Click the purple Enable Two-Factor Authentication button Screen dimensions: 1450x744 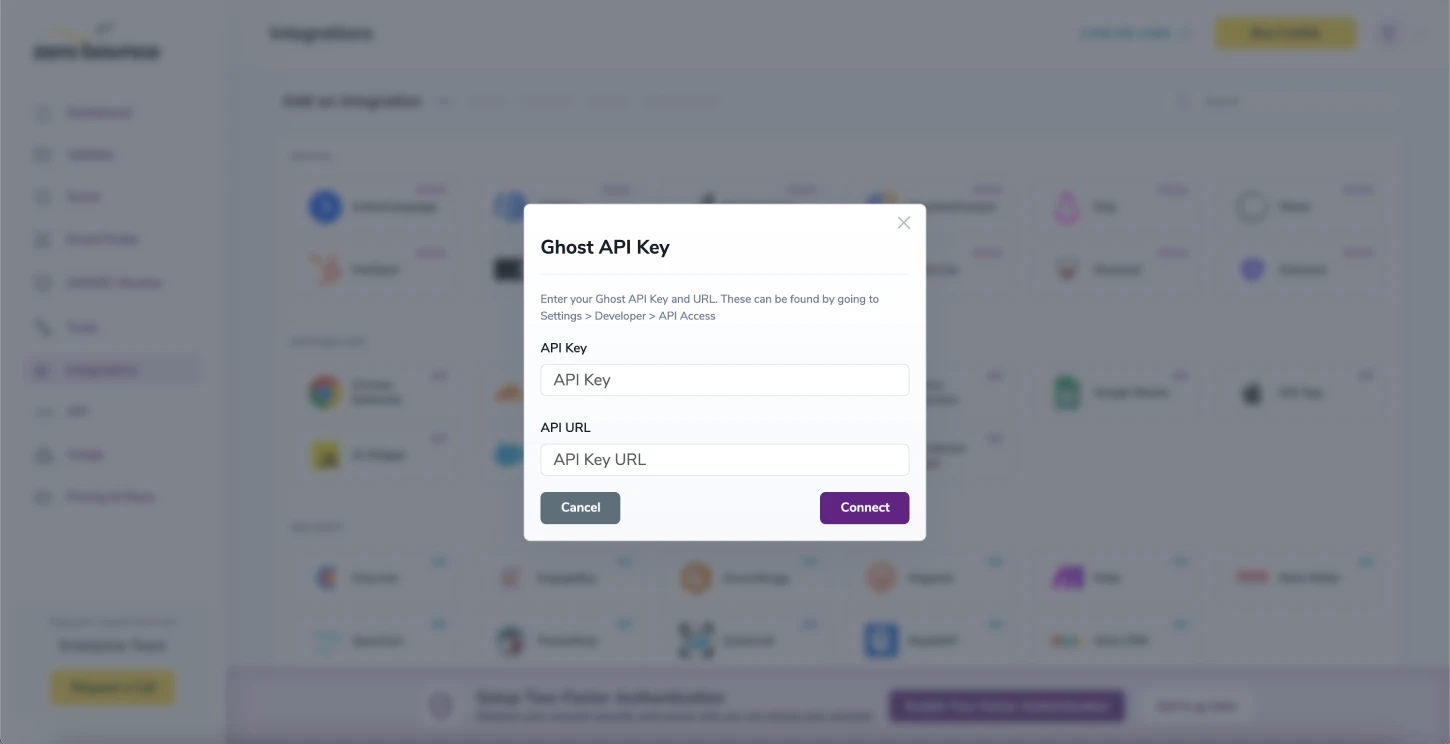[x=1006, y=705]
